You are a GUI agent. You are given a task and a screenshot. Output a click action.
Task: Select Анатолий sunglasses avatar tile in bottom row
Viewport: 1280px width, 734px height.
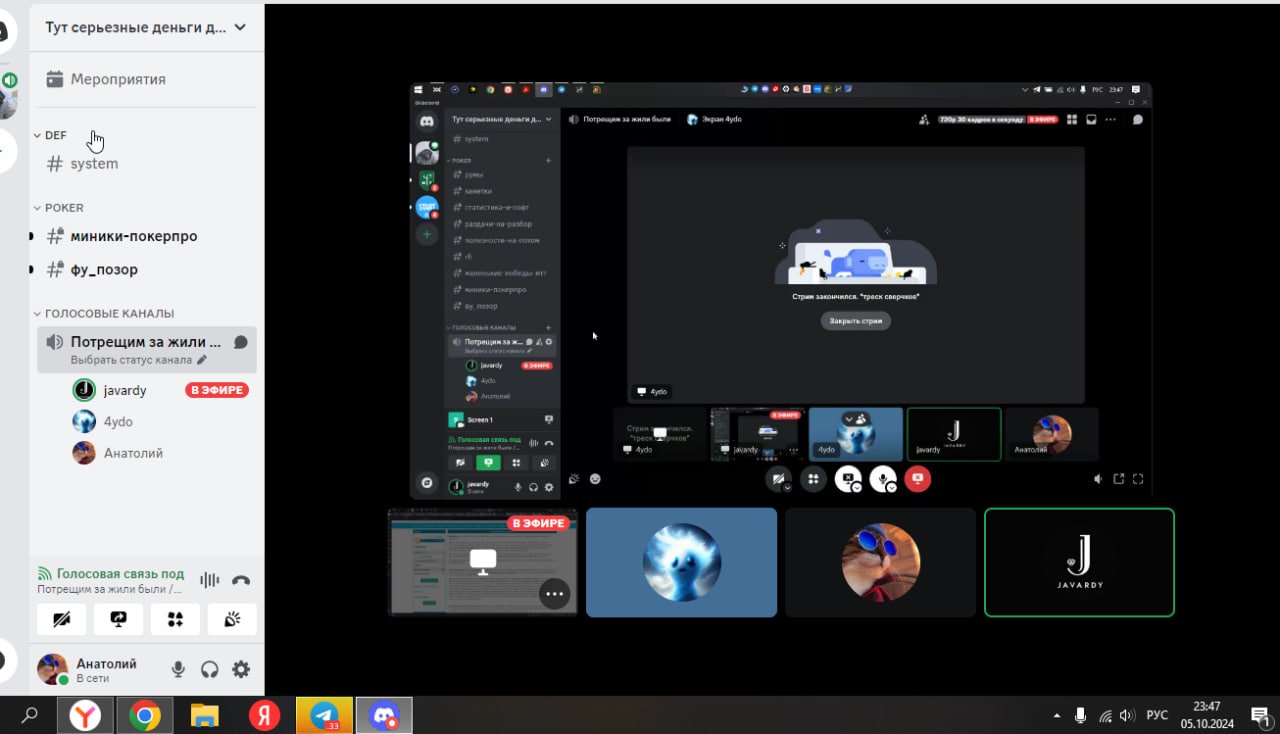[x=880, y=562]
